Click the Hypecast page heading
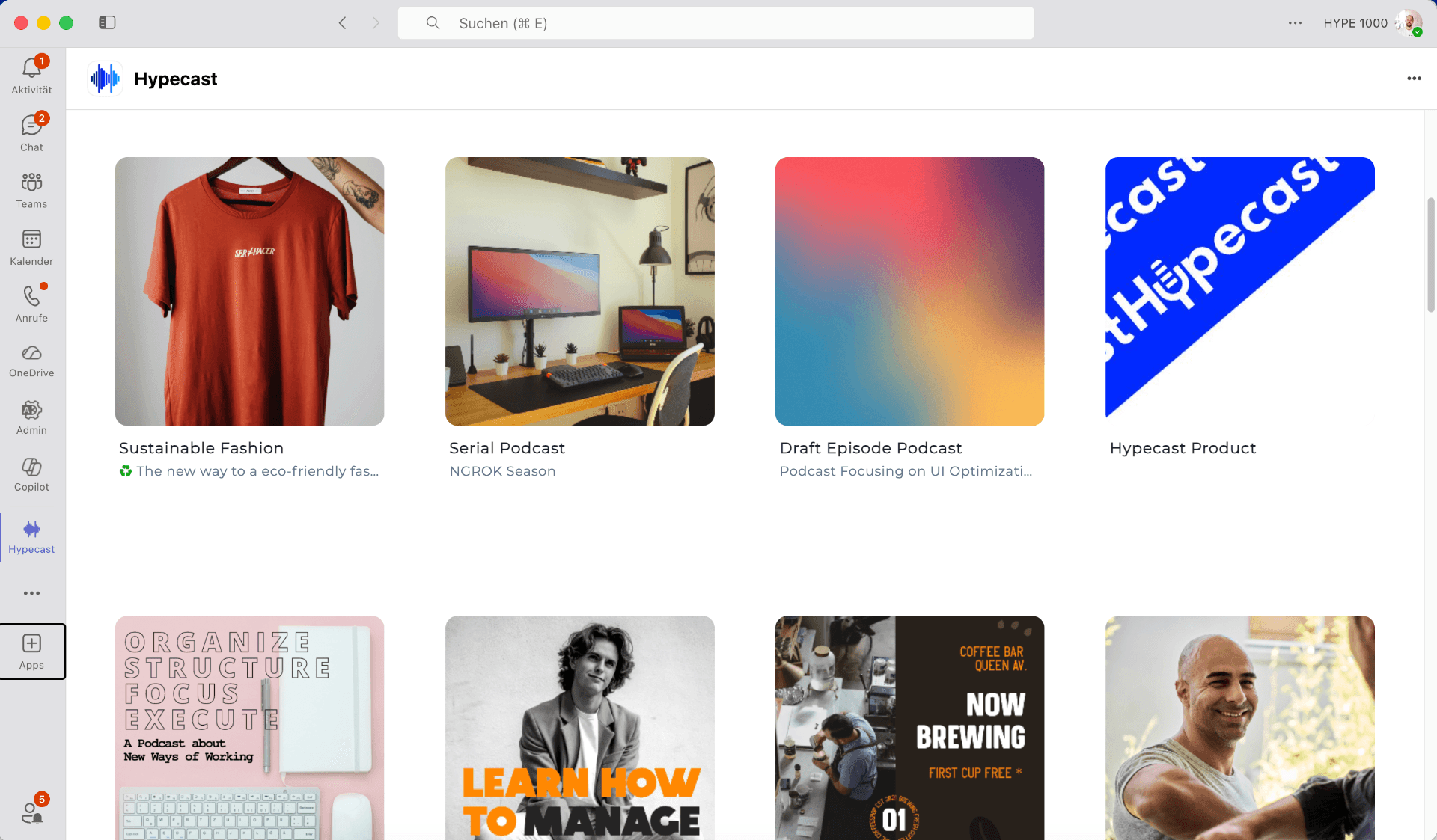This screenshot has height=840, width=1437. 175,79
